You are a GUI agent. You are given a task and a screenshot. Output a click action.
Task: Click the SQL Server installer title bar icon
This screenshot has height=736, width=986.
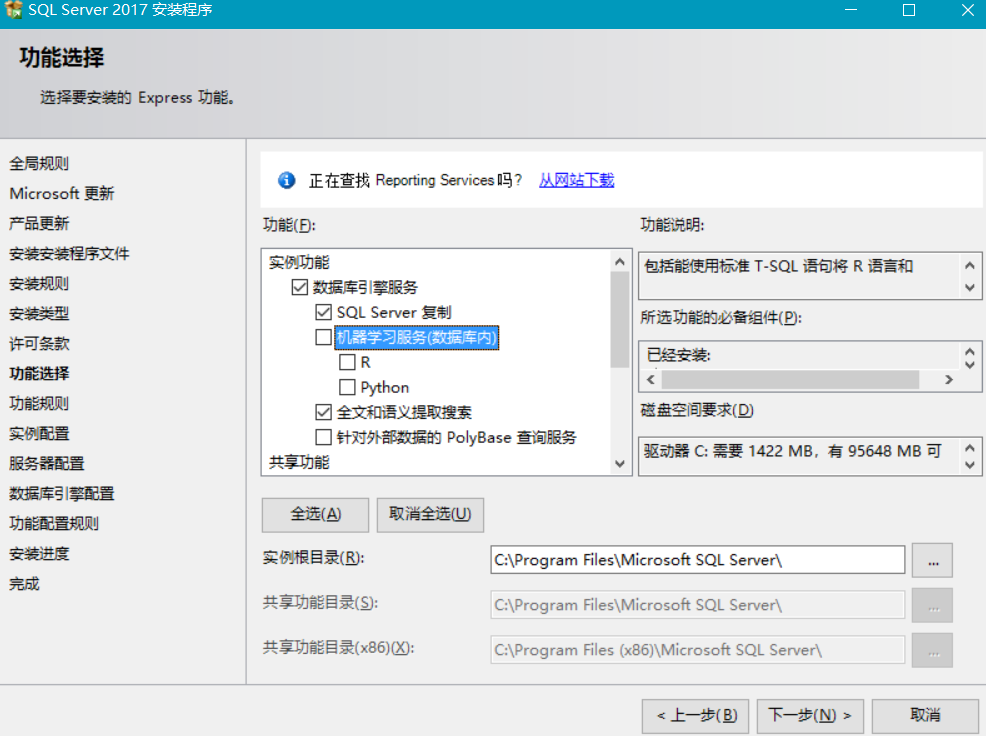coord(14,10)
